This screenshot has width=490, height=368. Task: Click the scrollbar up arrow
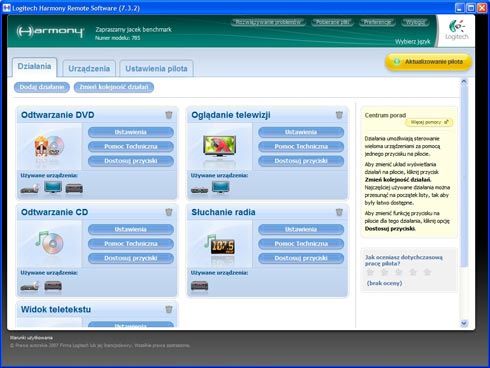(464, 82)
